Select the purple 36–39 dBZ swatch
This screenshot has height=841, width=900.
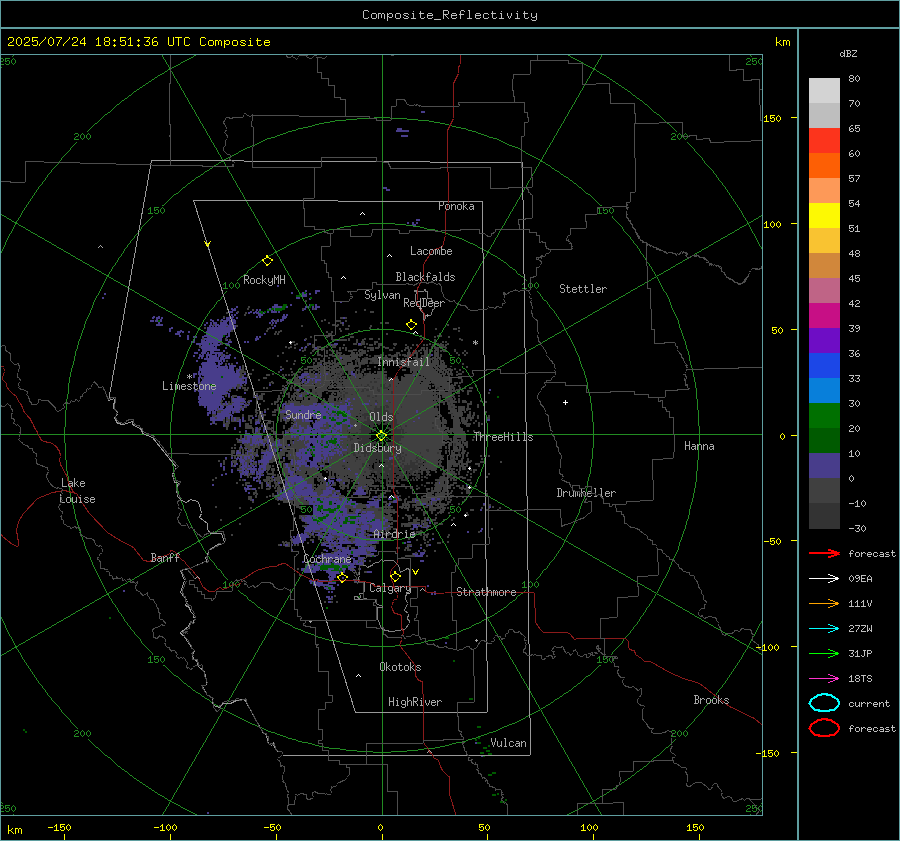[824, 341]
